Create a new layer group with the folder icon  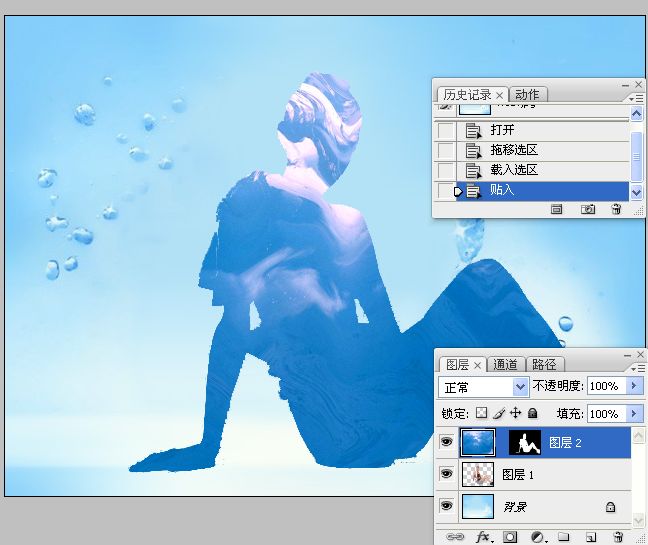[x=563, y=537]
